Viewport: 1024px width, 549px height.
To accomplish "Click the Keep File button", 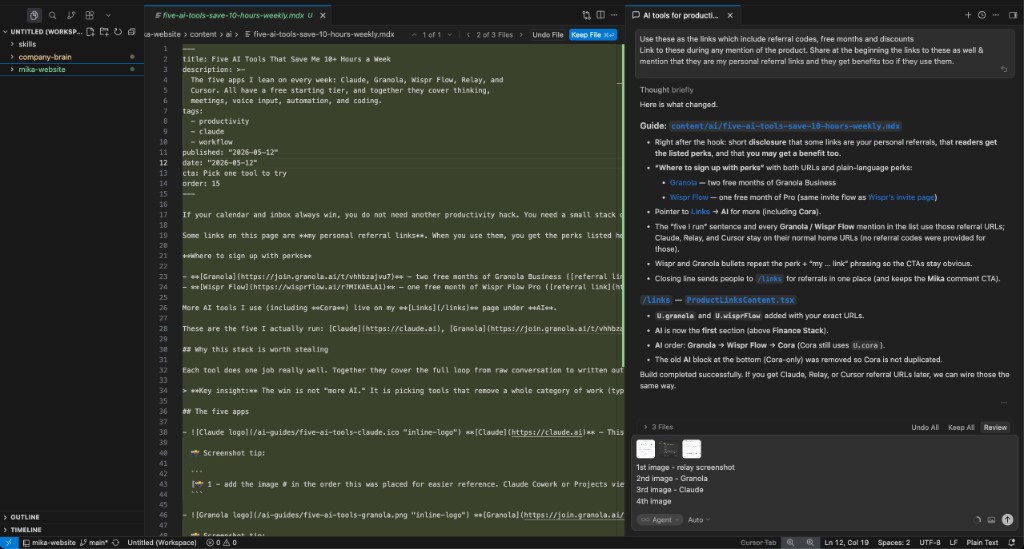I will (592, 35).
